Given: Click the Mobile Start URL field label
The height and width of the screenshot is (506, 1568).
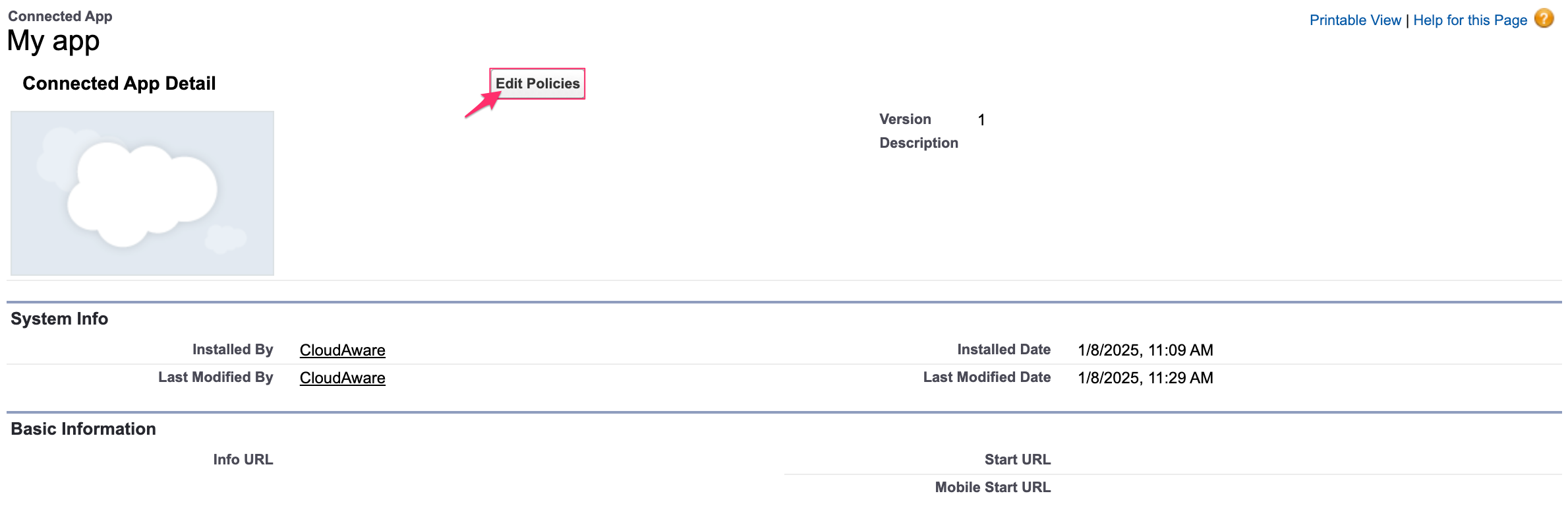Looking at the screenshot, I should point(992,487).
